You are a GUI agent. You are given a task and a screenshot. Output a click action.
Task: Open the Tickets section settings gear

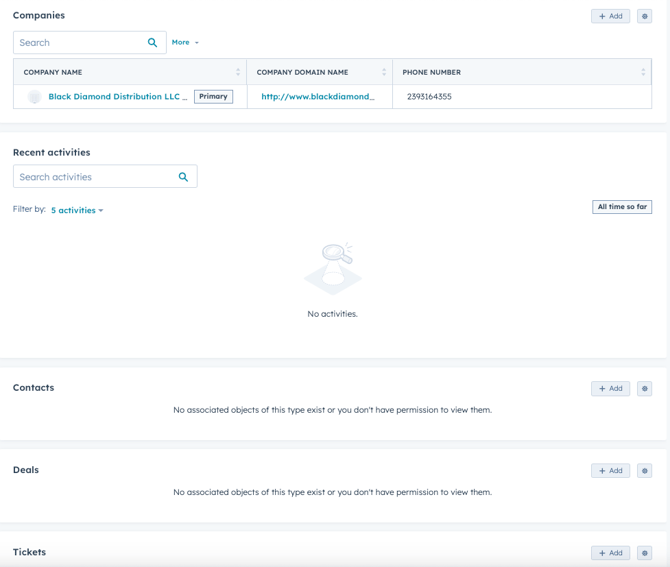(x=644, y=553)
